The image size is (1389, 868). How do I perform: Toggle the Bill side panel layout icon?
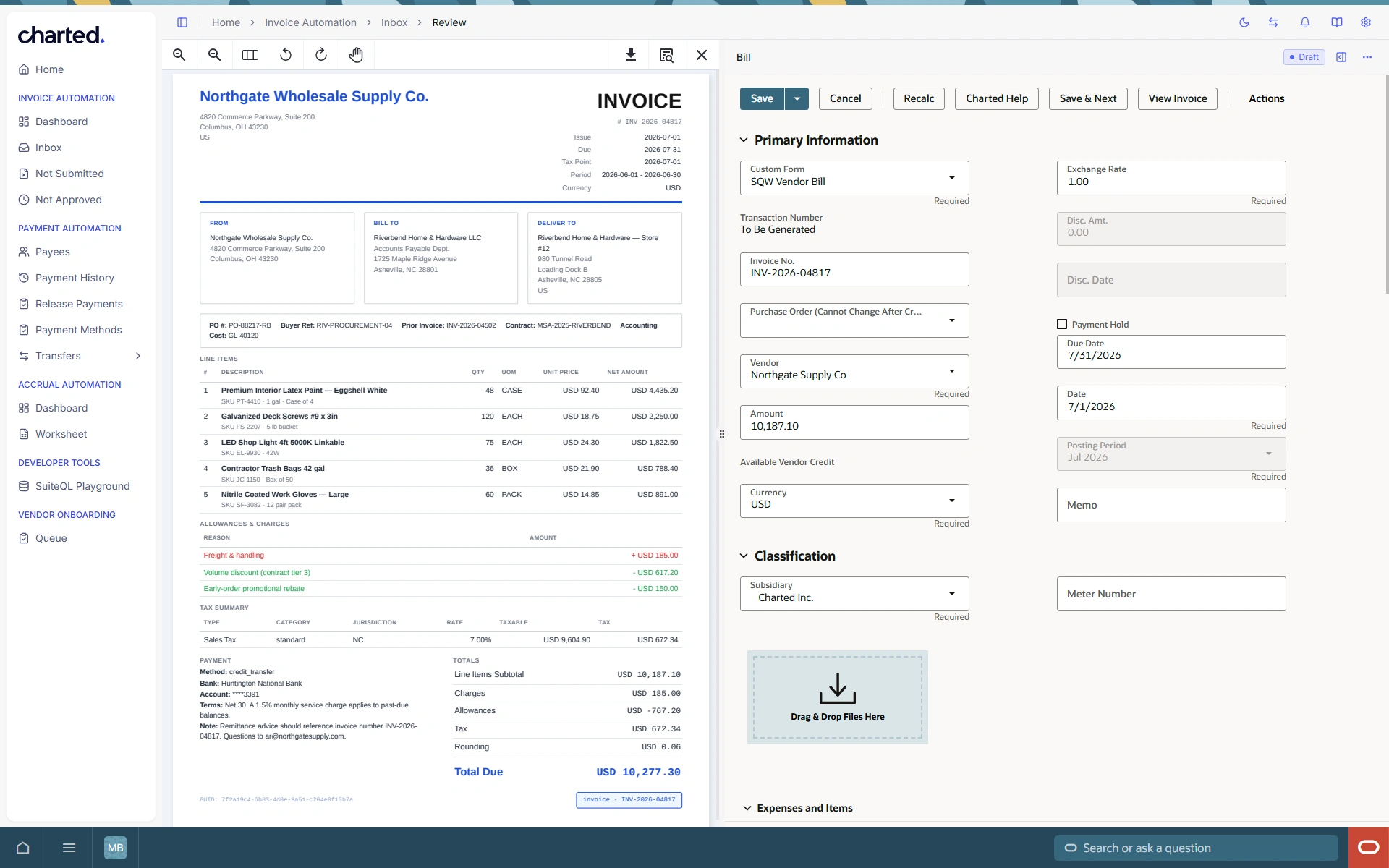(x=1341, y=57)
